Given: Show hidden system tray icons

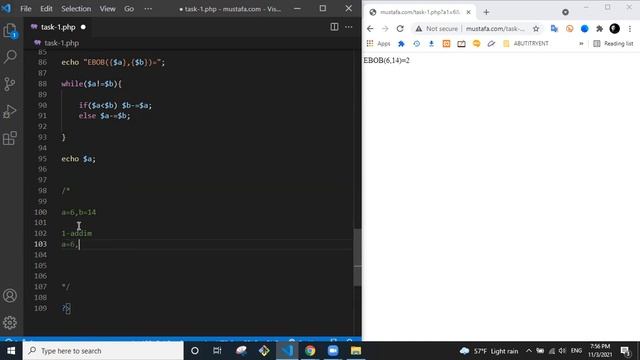Looking at the screenshot, I should tap(529, 351).
